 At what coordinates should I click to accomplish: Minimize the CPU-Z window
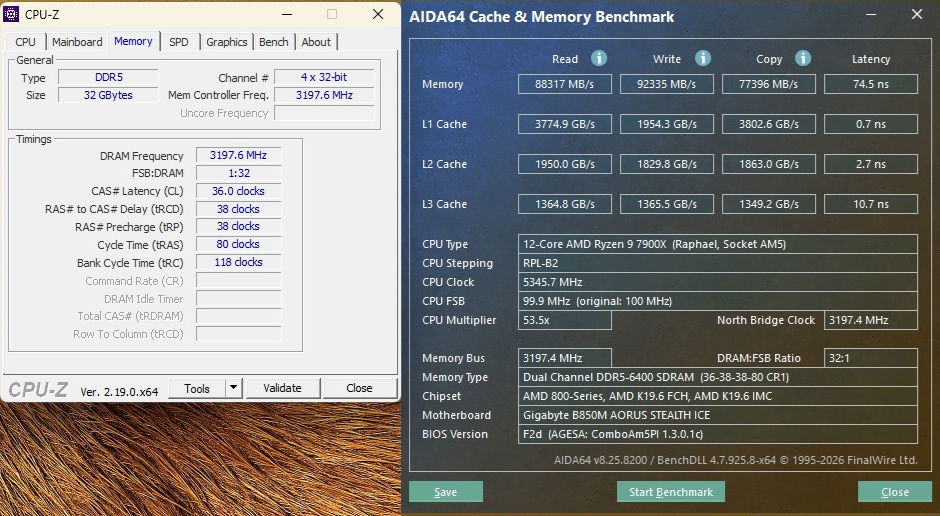coord(287,14)
